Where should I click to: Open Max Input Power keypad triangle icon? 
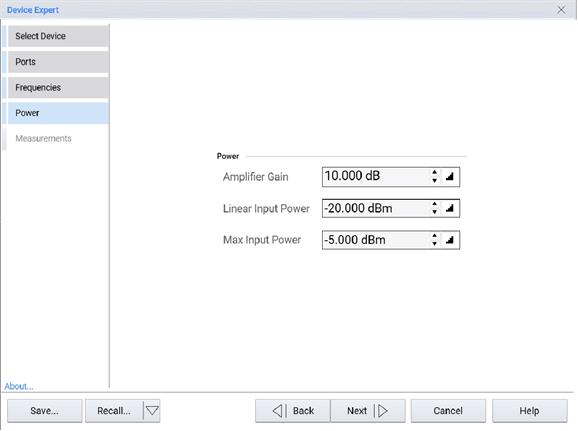pos(449,240)
